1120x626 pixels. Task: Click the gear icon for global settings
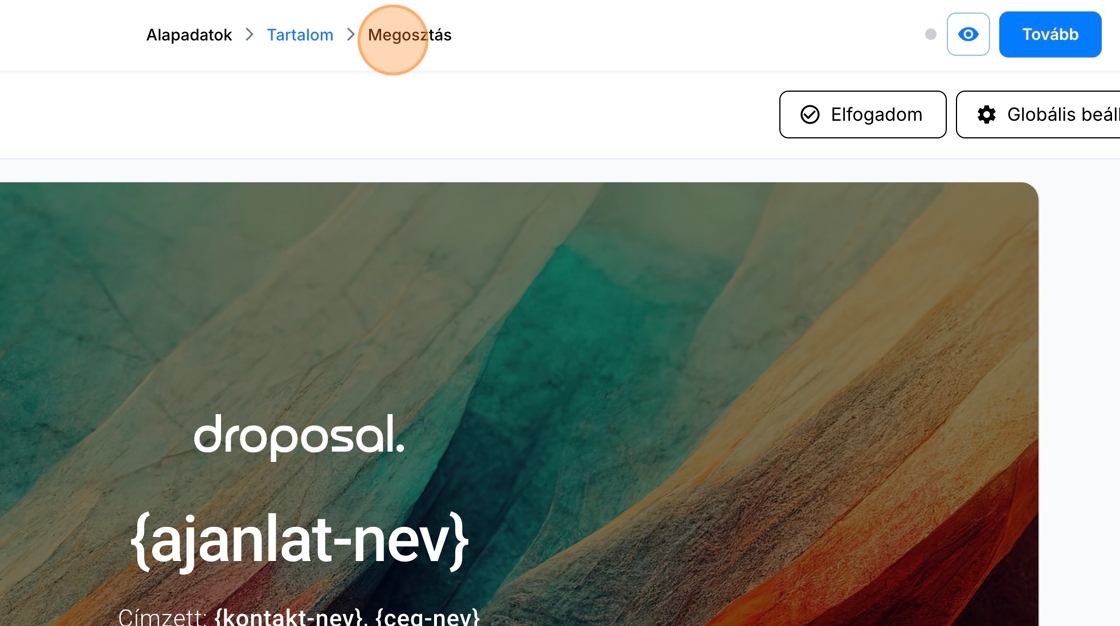pos(986,114)
